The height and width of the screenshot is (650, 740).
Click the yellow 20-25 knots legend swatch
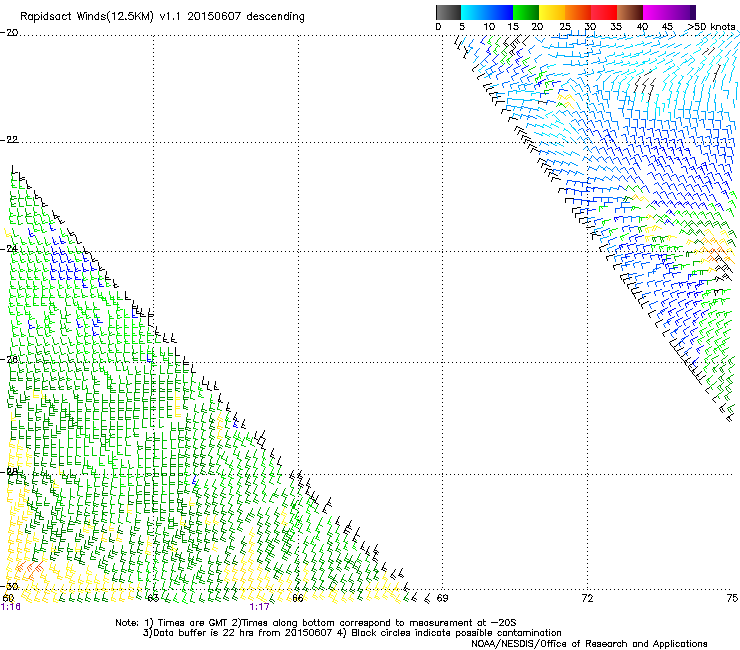(552, 12)
